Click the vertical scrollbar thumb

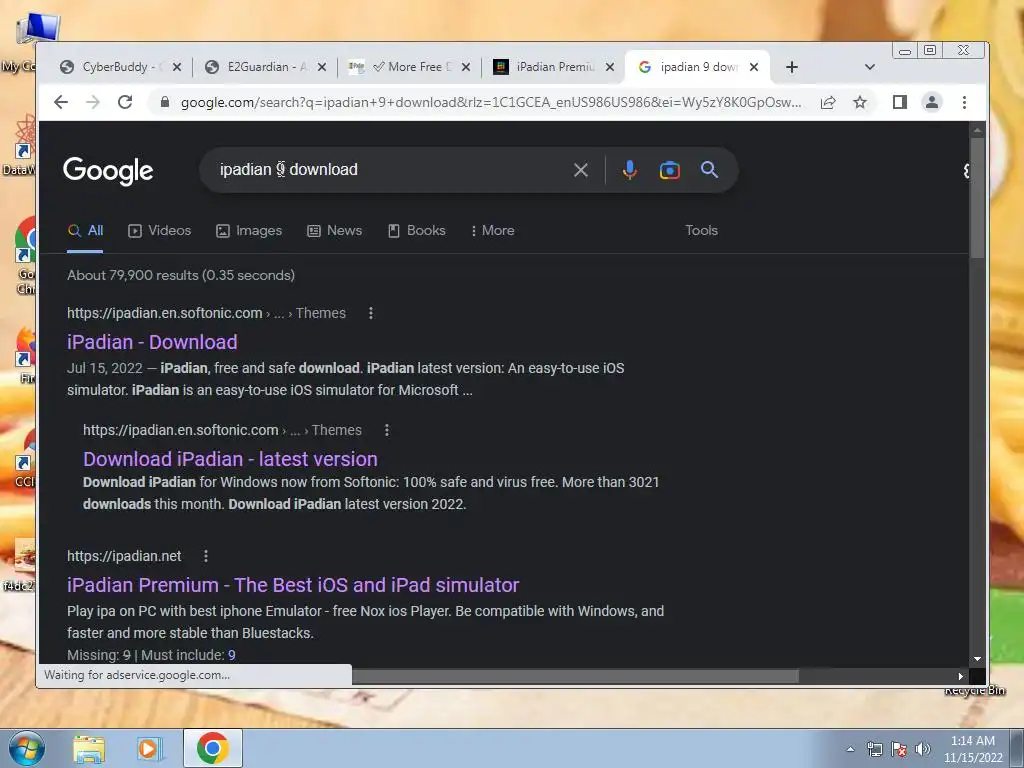coord(977,199)
